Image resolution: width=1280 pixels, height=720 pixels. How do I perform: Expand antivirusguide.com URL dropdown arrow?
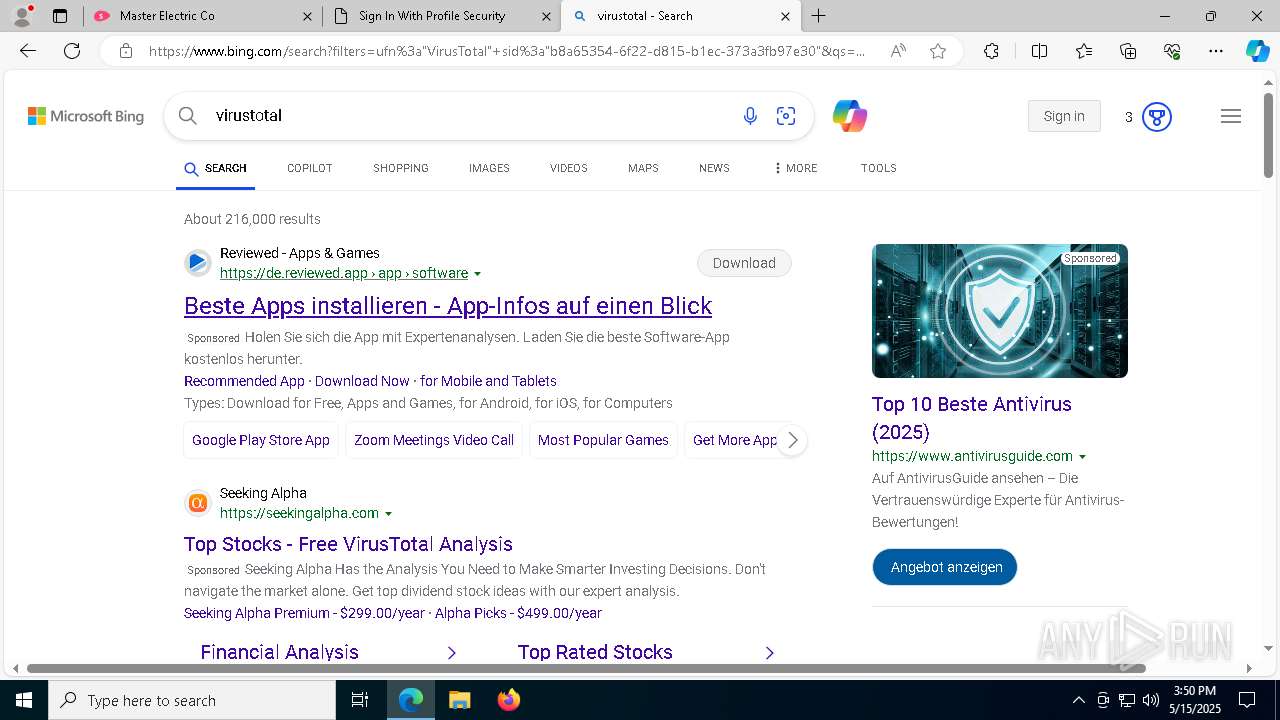[1082, 457]
